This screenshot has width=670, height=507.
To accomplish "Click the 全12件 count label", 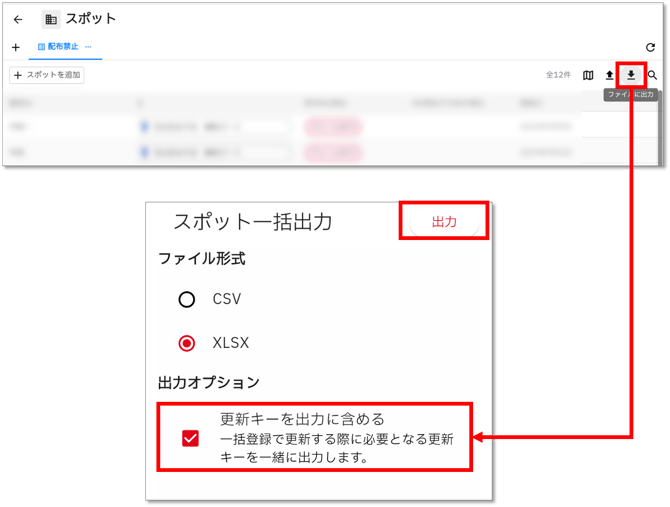I will (557, 75).
